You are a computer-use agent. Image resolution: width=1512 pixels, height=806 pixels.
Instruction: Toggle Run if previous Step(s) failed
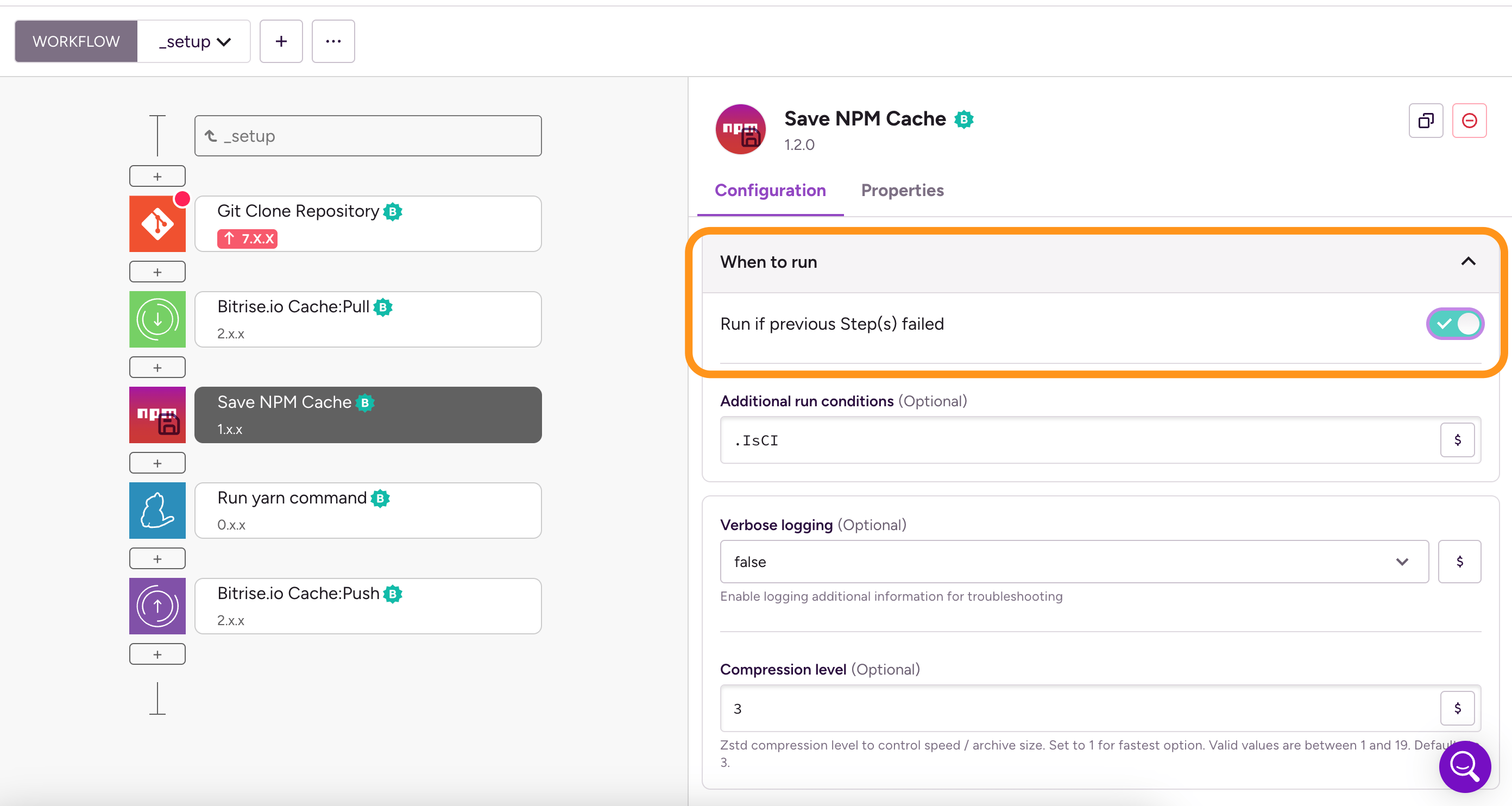(1454, 324)
